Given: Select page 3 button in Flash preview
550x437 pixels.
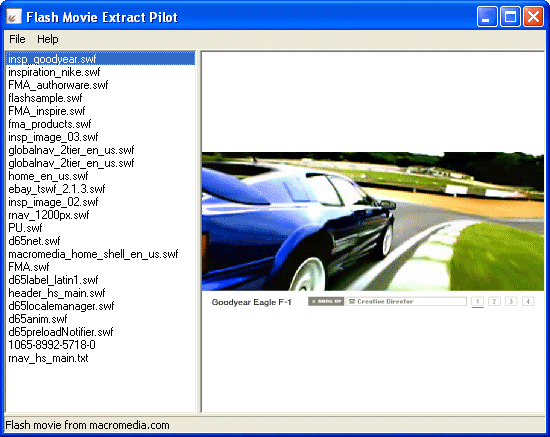Looking at the screenshot, I should pos(511,301).
